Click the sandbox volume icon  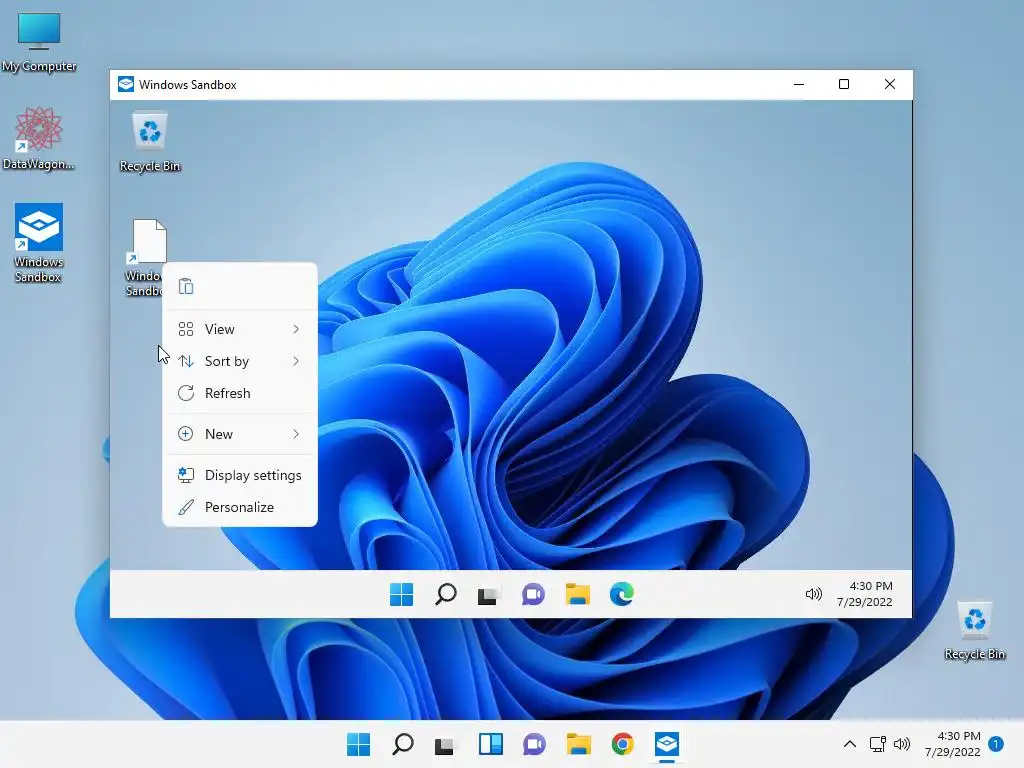pyautogui.click(x=813, y=594)
